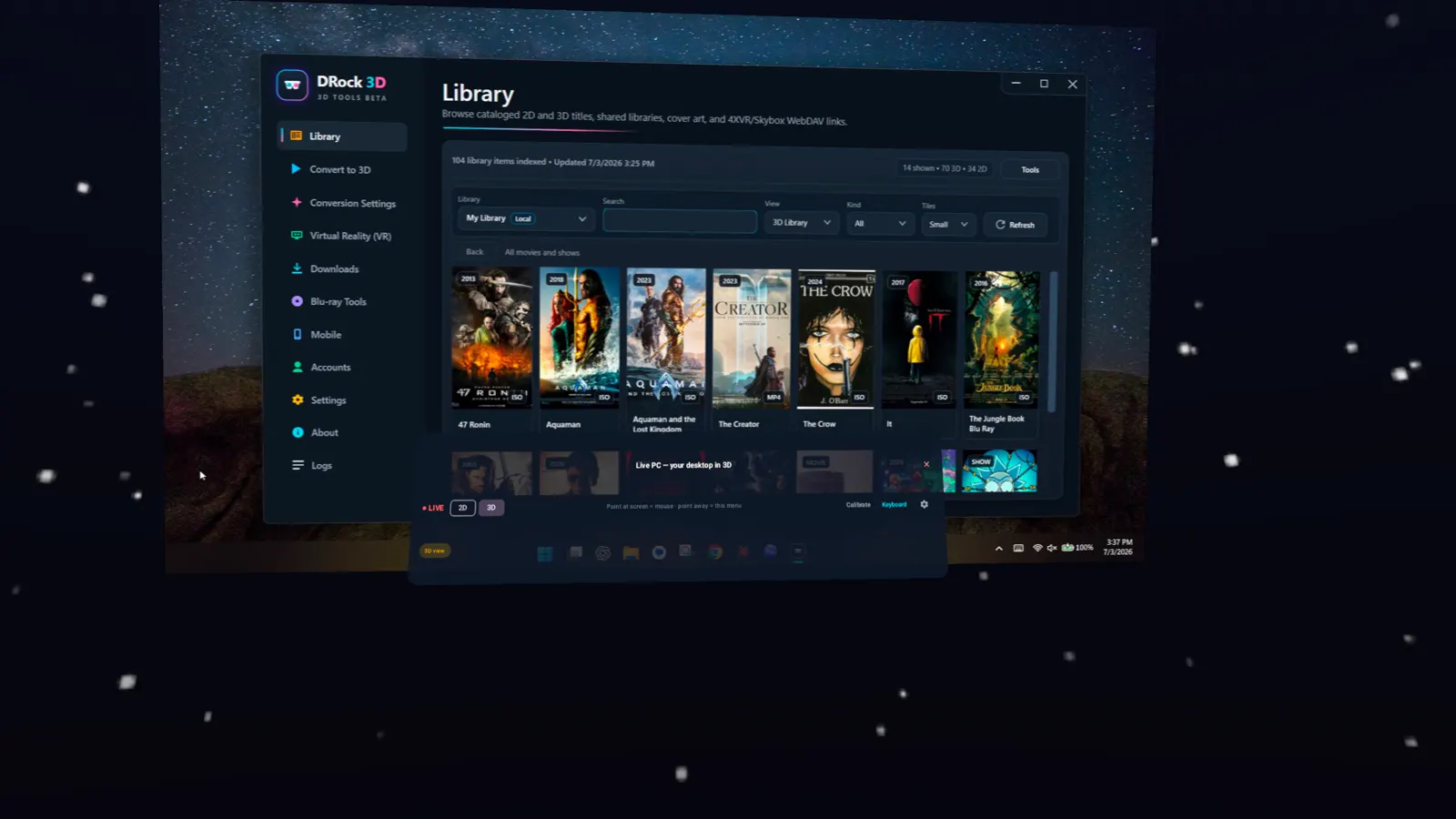Click the Keyboard link
1456x819 pixels.
click(894, 504)
